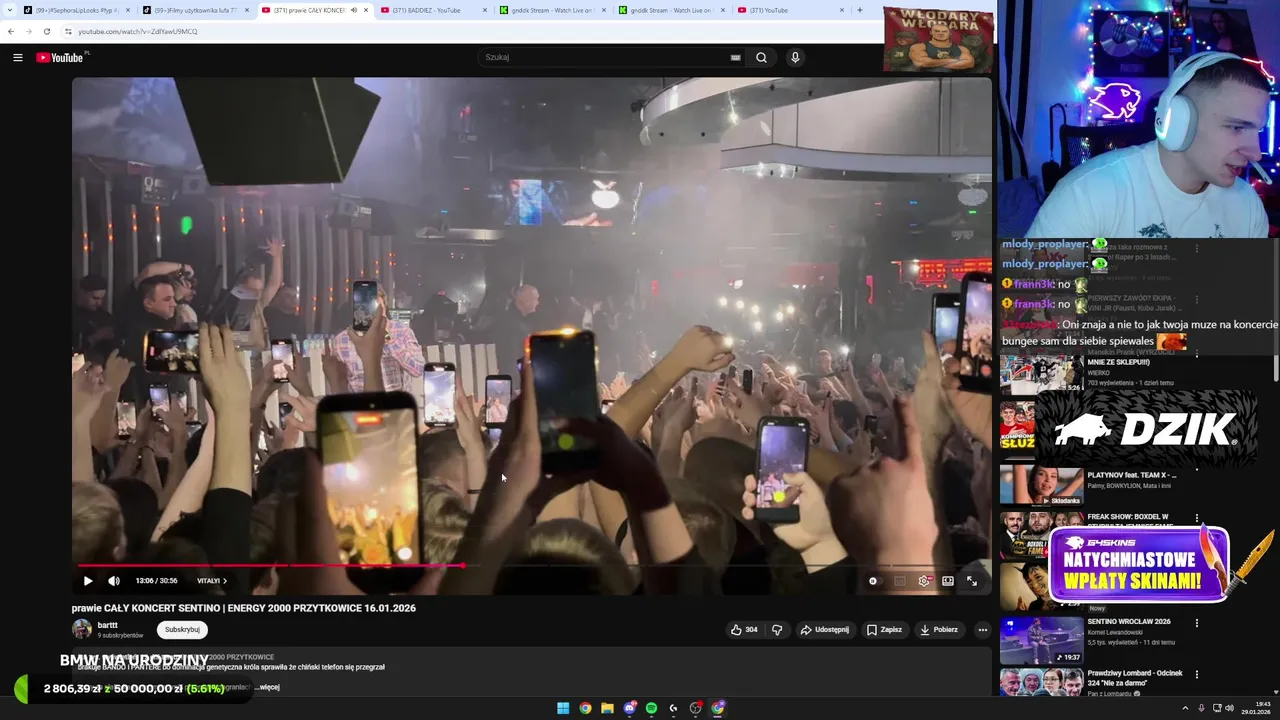Screen dimensions: 1280x720
Task: Open more actions three-dot menu under video
Action: [x=982, y=630]
